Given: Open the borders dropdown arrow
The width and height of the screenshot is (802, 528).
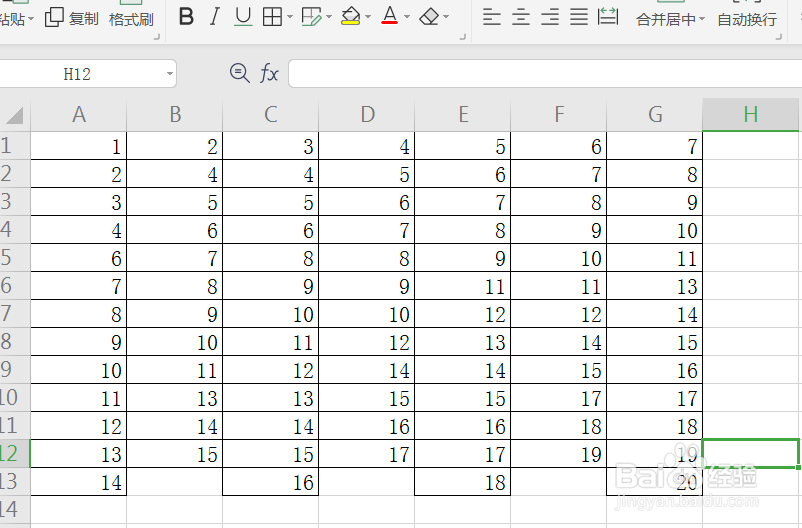Looking at the screenshot, I should pyautogui.click(x=290, y=17).
